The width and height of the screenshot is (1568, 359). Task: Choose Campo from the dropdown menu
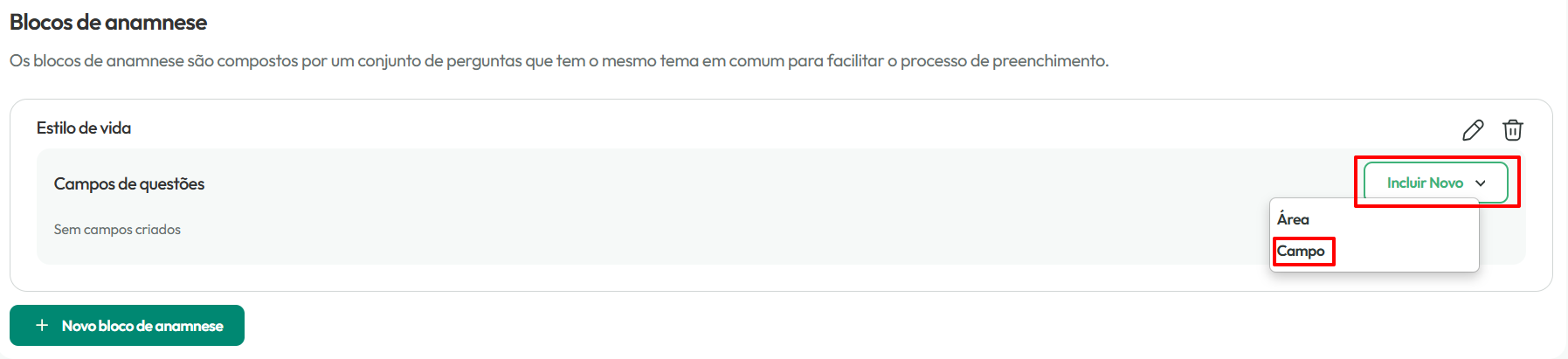tap(1301, 251)
